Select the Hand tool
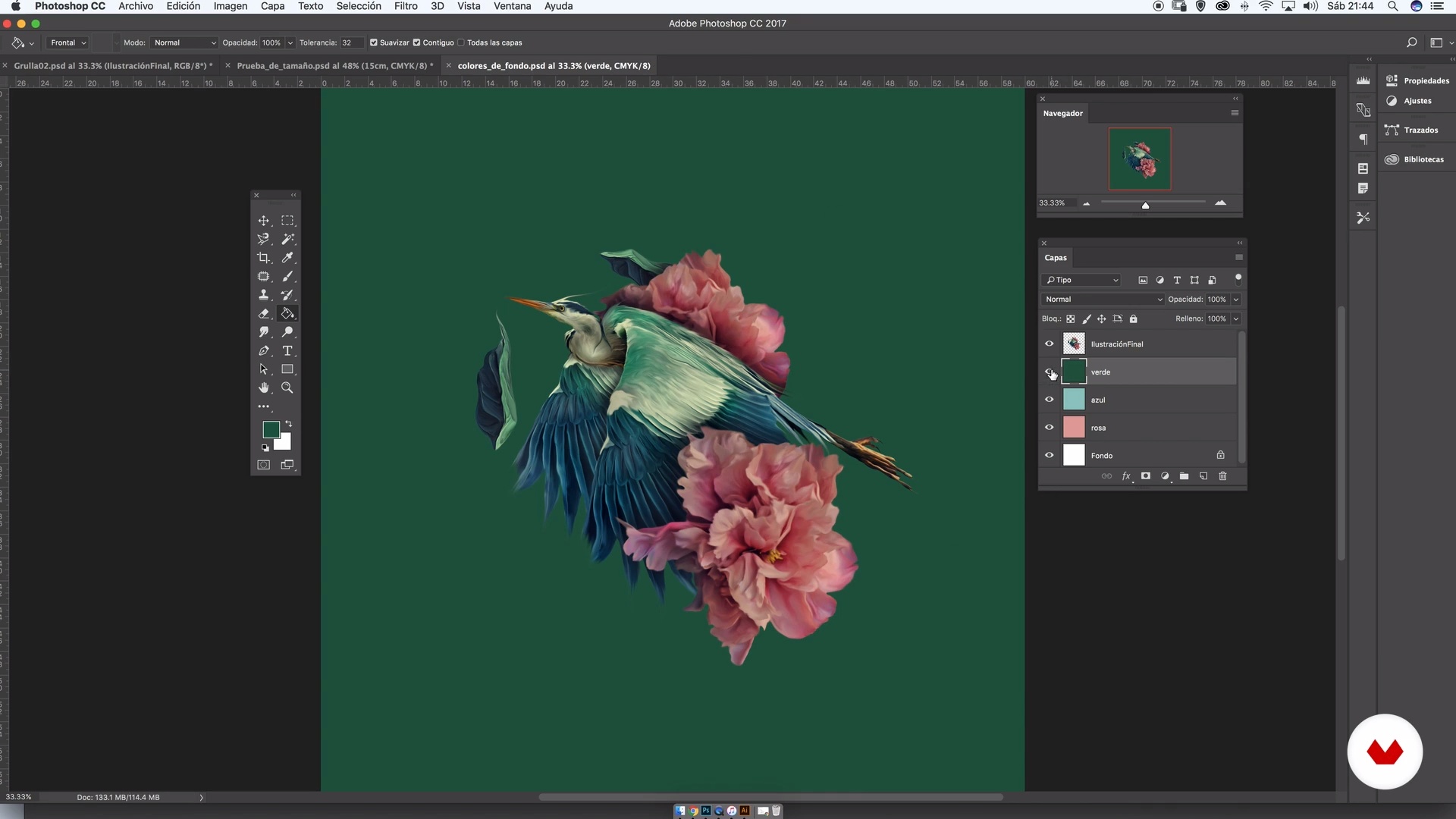The width and height of the screenshot is (1456, 819). [x=264, y=388]
